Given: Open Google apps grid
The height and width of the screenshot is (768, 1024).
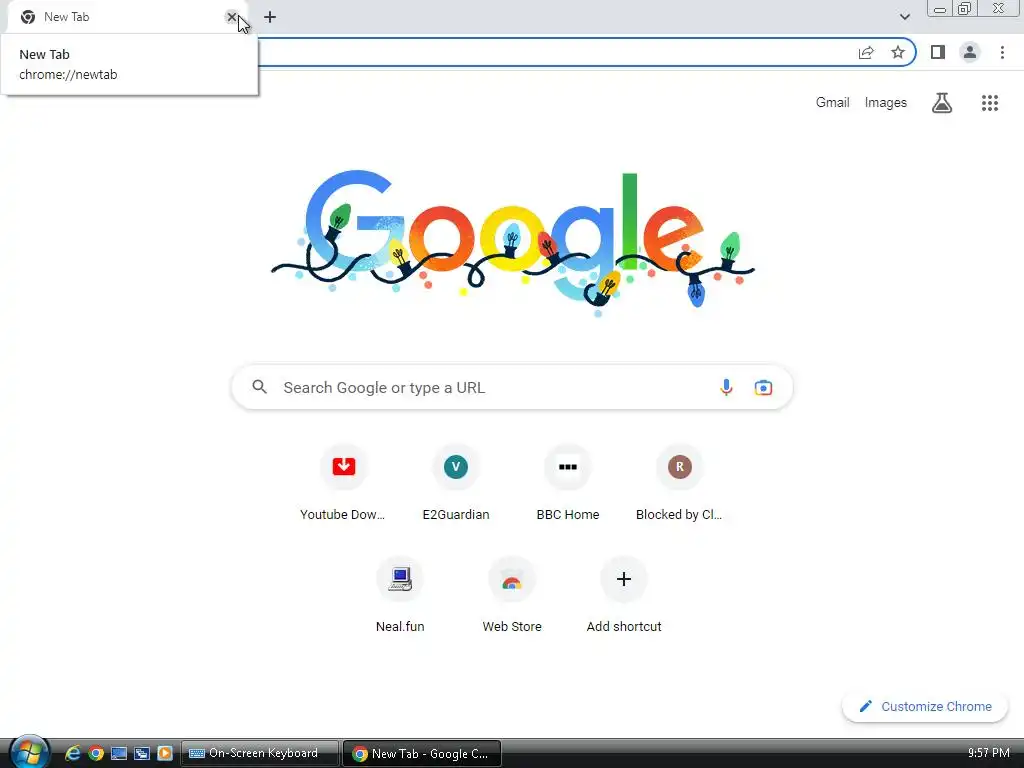Looking at the screenshot, I should pos(990,103).
